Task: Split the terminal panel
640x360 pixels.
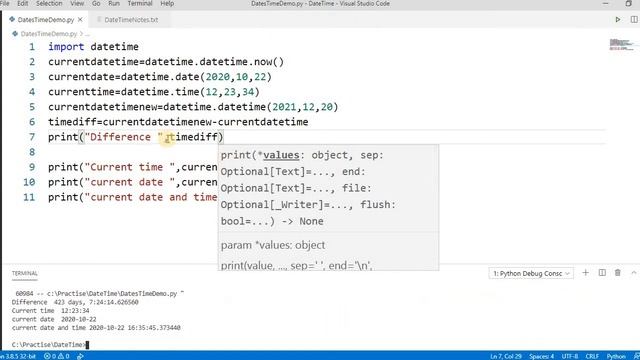Action: (602, 273)
